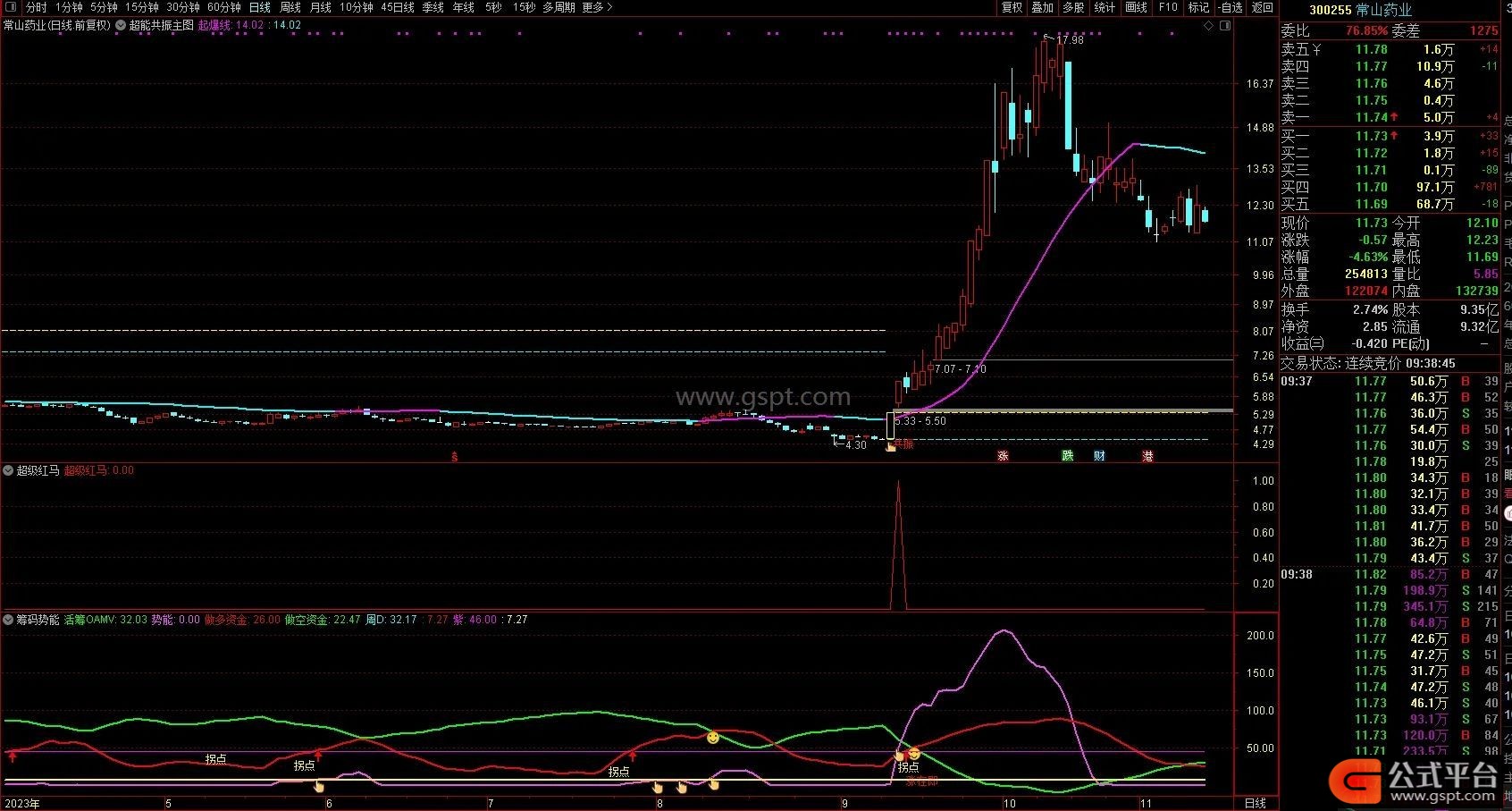Select the 5分钟 period tab
Viewport: 1512px width, 811px height.
[105, 7]
